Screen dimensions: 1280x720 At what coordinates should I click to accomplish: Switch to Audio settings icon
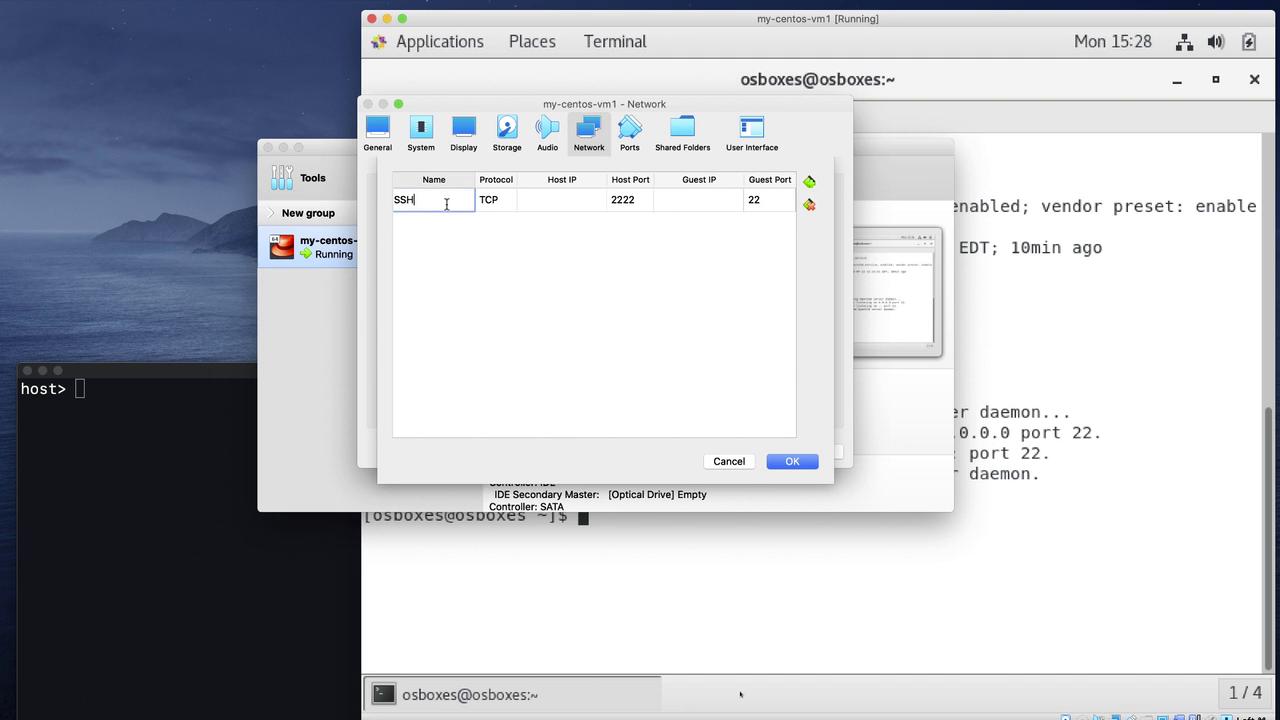pos(547,133)
